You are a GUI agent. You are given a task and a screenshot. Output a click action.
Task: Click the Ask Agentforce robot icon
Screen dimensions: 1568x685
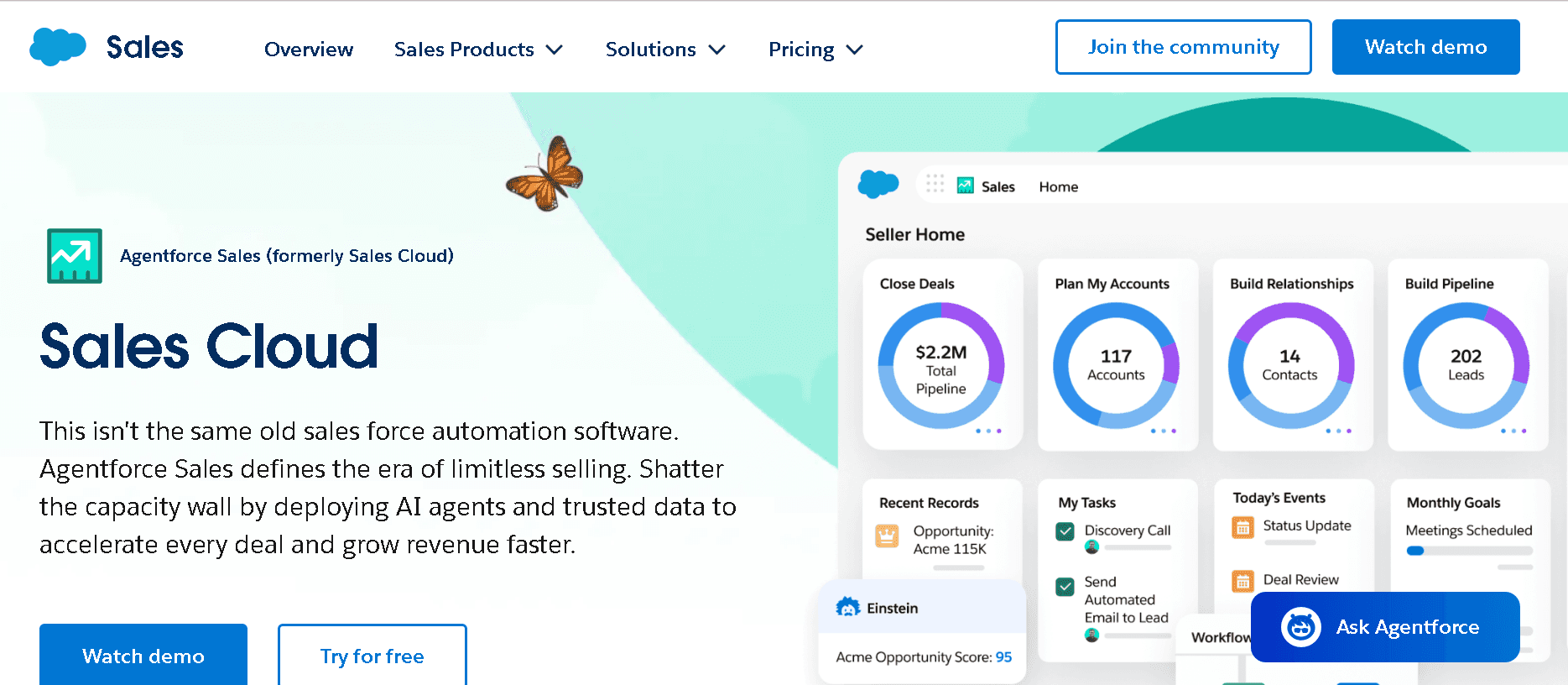click(1301, 627)
